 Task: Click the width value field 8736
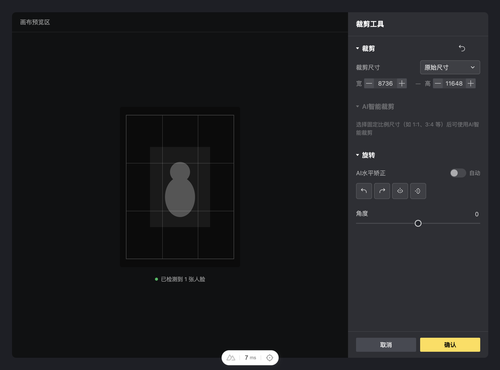(x=385, y=83)
